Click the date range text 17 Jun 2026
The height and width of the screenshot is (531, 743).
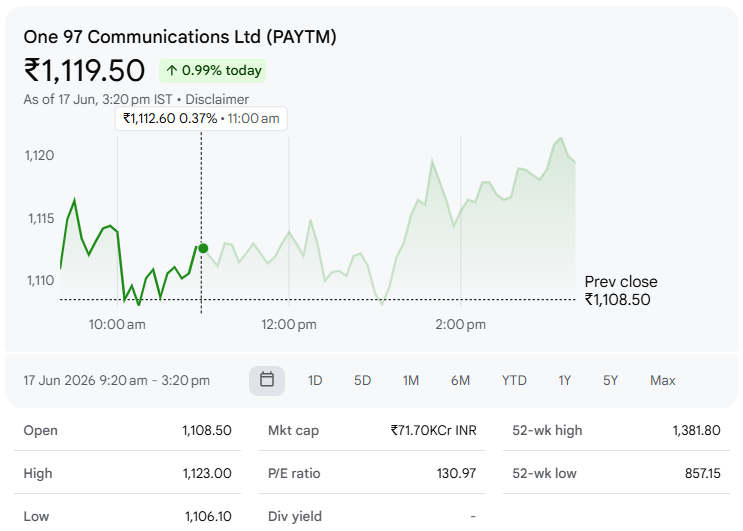click(117, 381)
